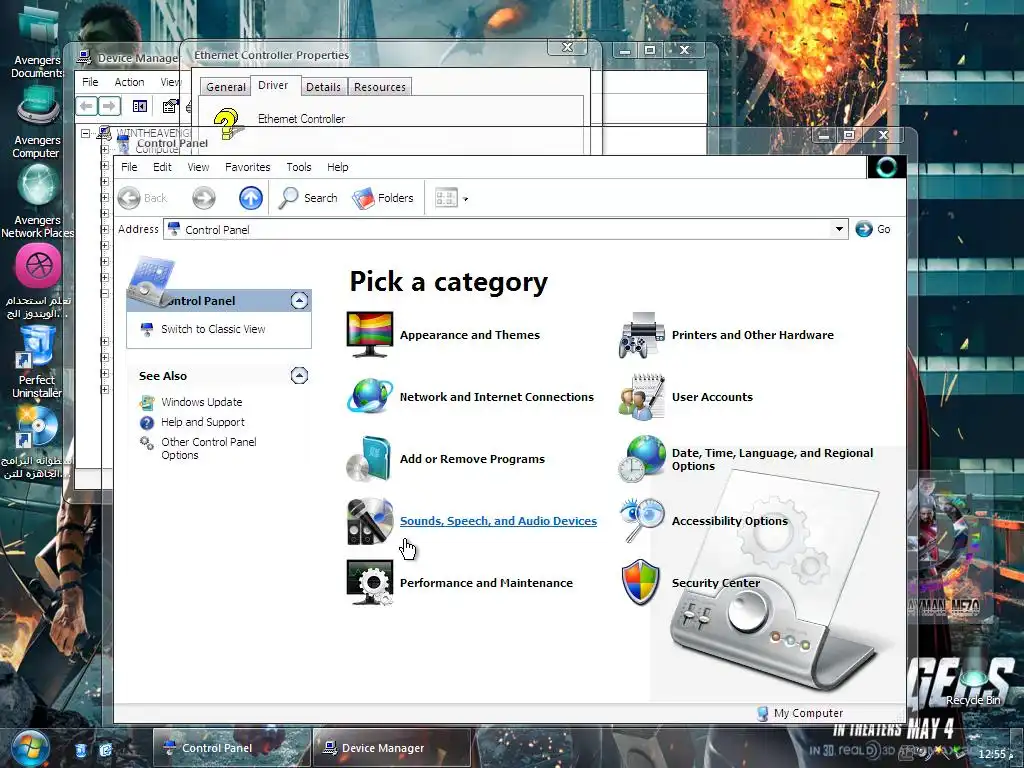Open the Views dropdown arrow in toolbar
This screenshot has height=768, width=1024.
[466, 199]
